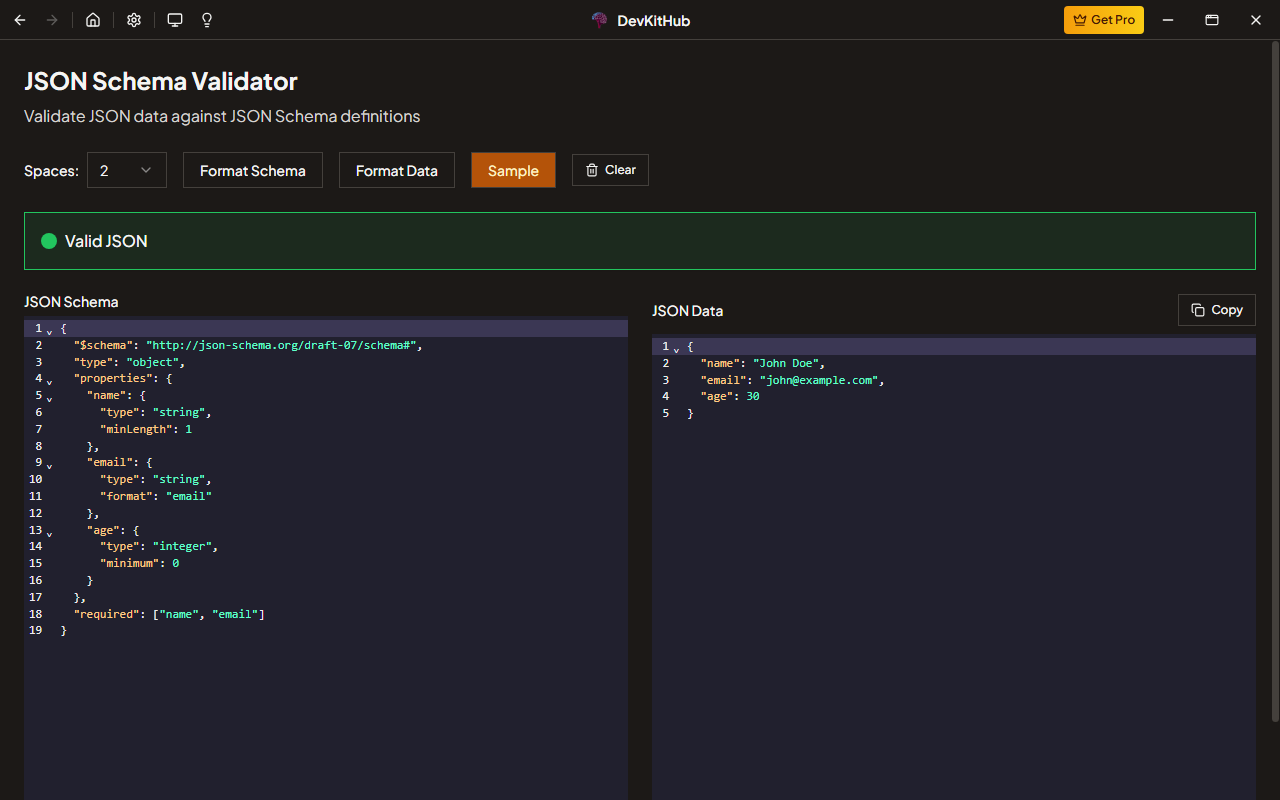Click the JSON Schema Validator heading
This screenshot has height=800, width=1280.
point(161,81)
